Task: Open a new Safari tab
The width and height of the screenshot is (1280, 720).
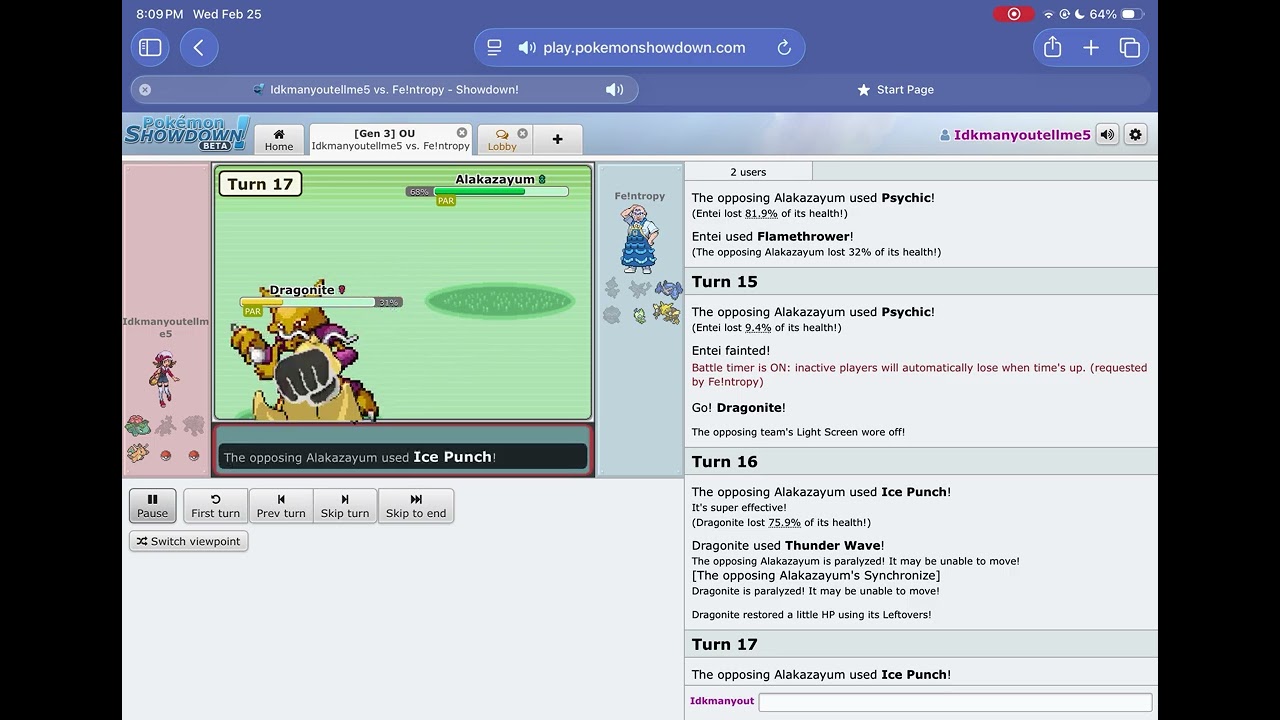Action: (1091, 47)
